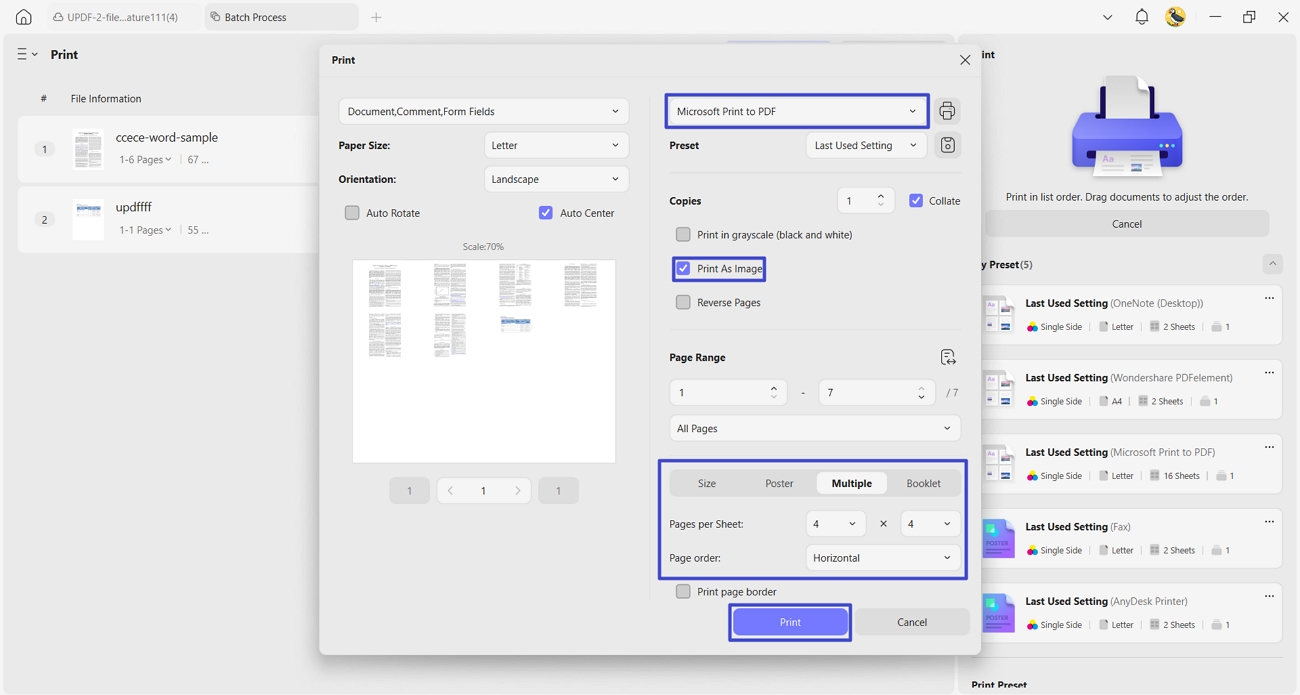Open the tab list chevron in the title bar

(x=1107, y=17)
